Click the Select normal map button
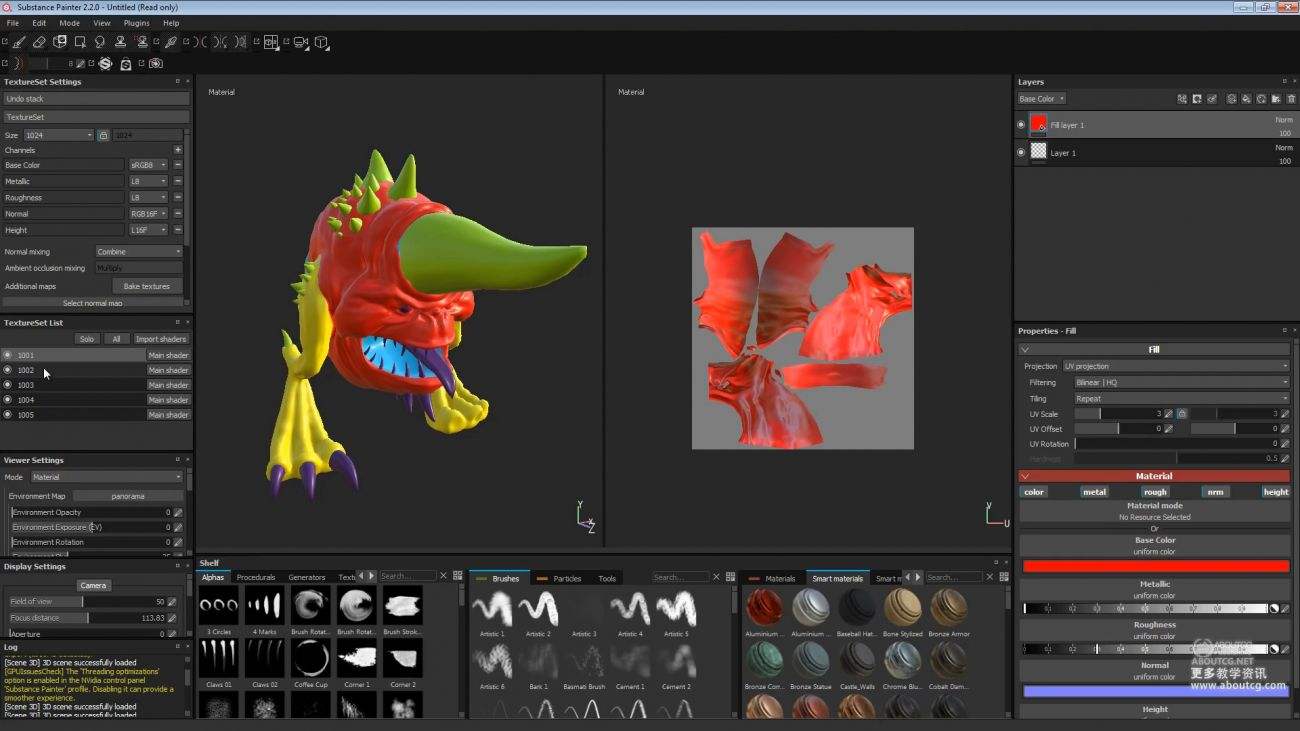Screen dimensions: 1300x731 [x=92, y=302]
